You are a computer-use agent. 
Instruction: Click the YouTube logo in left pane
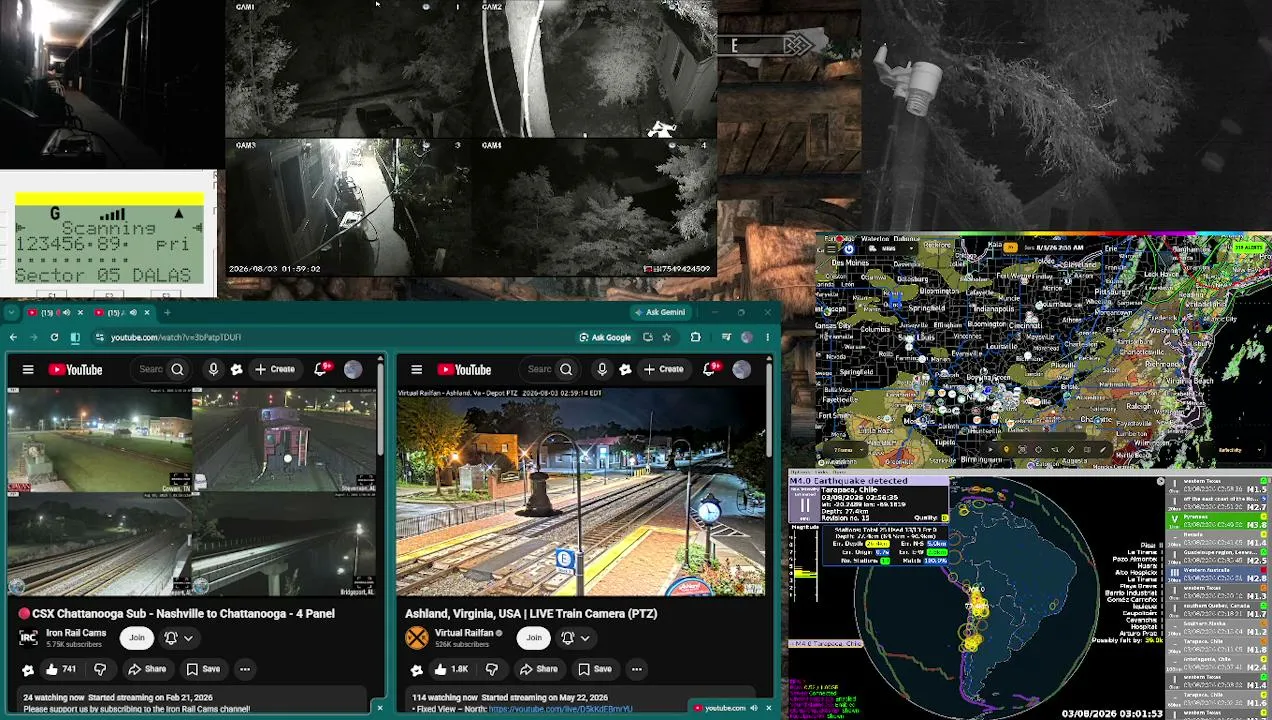tap(75, 370)
